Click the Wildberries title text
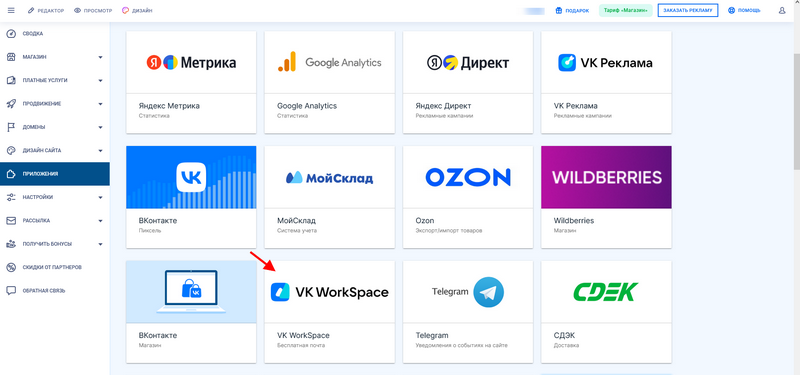Viewport: 800px width, 375px height. (x=574, y=221)
